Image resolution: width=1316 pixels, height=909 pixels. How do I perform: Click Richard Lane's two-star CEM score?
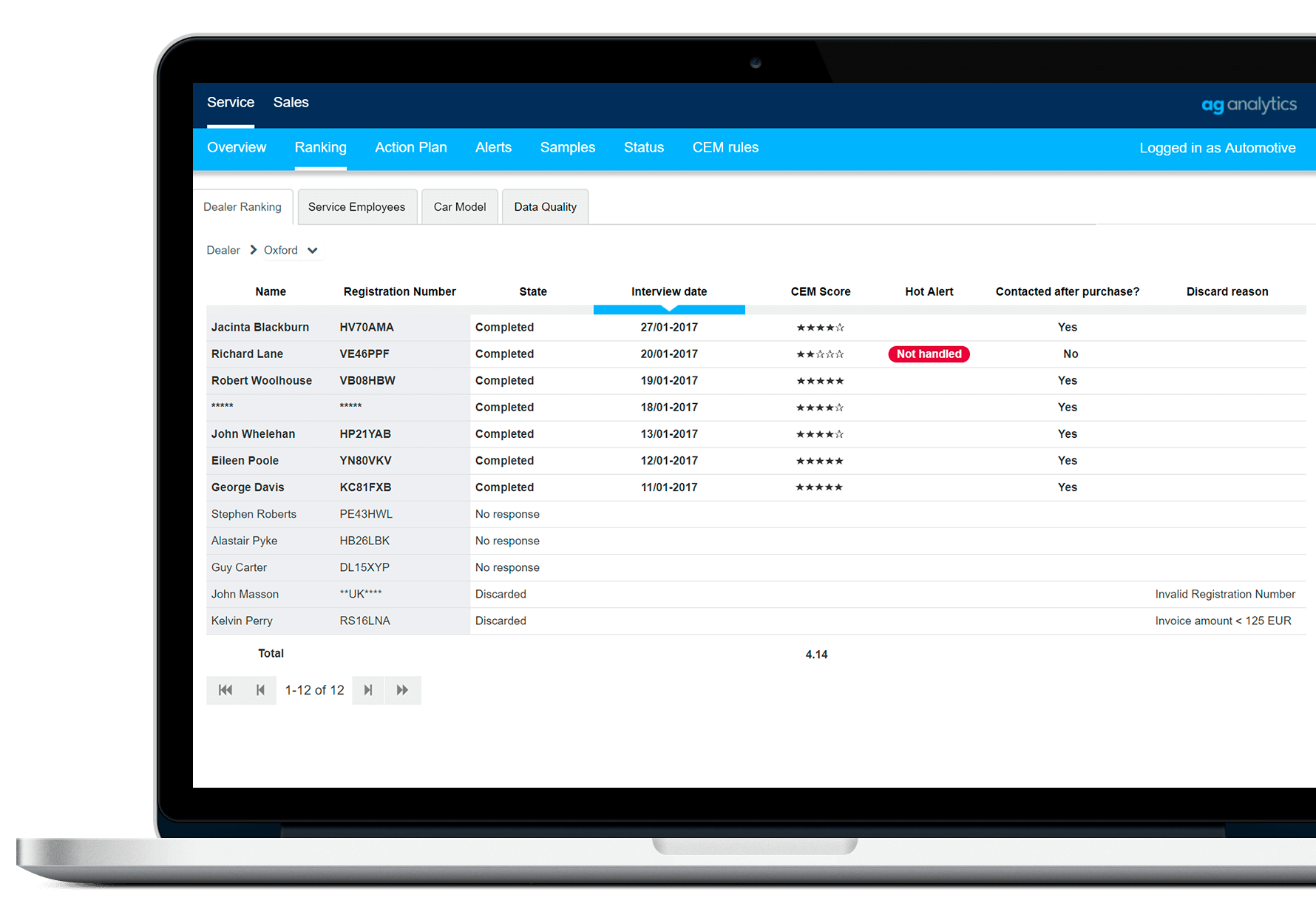[820, 354]
